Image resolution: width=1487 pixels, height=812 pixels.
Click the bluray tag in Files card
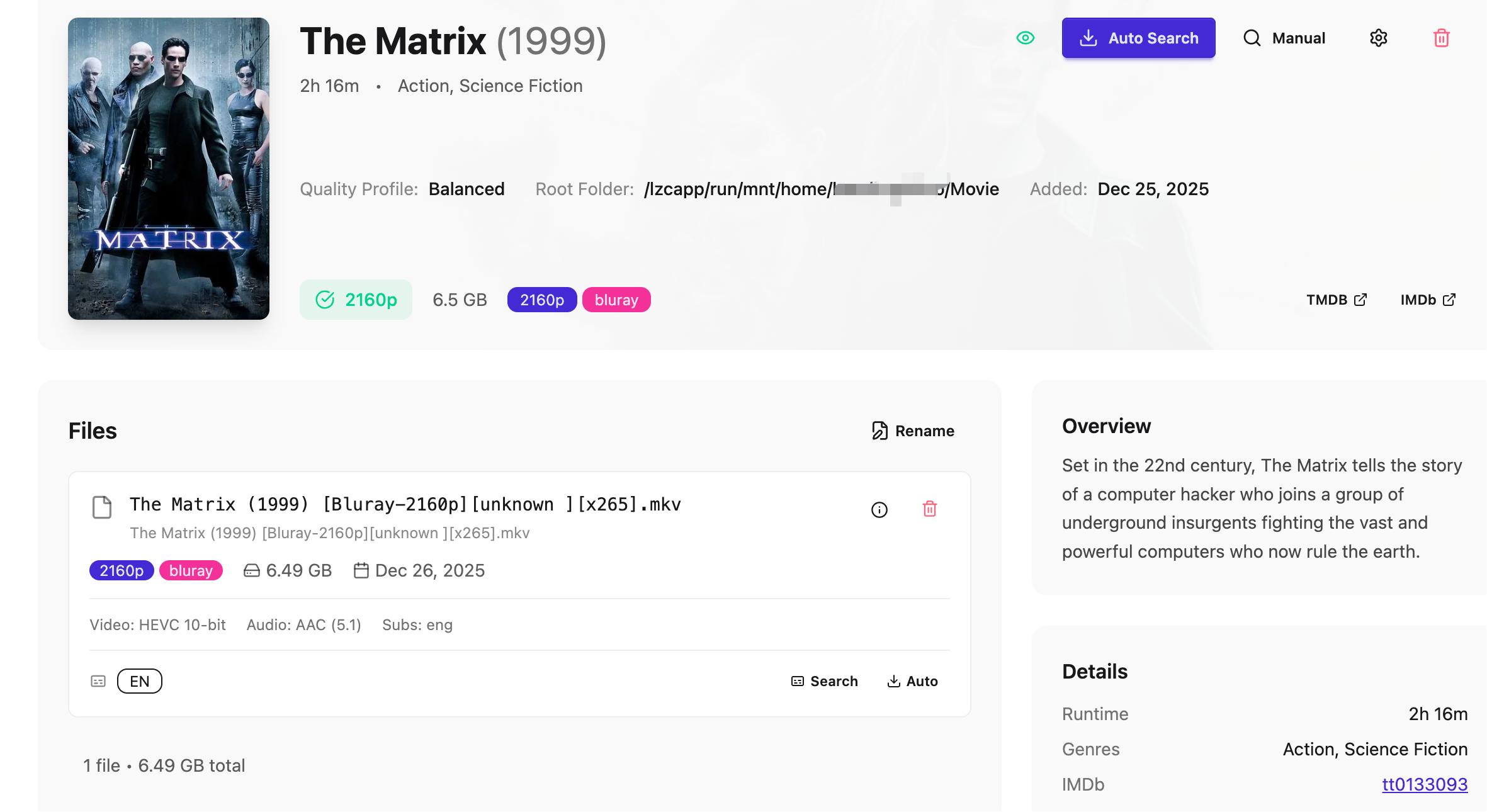pyautogui.click(x=191, y=570)
